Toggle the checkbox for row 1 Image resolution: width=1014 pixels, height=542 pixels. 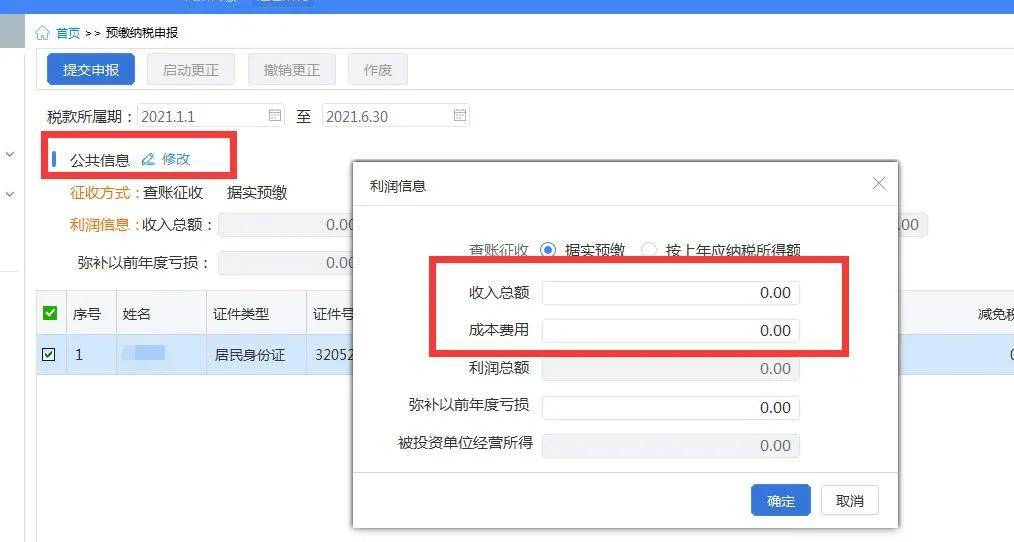click(x=49, y=354)
